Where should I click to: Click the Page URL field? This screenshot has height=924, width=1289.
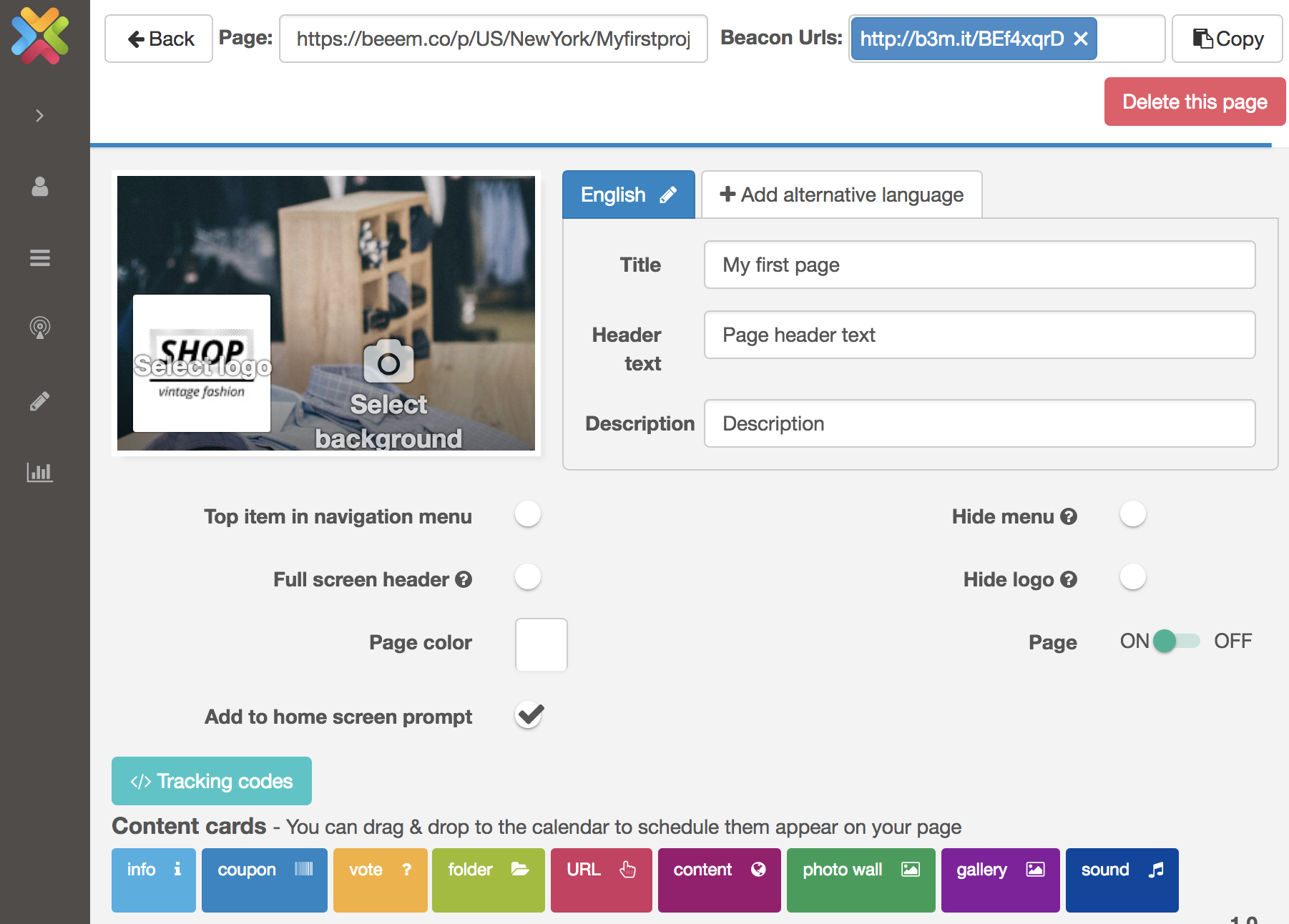[x=494, y=39]
